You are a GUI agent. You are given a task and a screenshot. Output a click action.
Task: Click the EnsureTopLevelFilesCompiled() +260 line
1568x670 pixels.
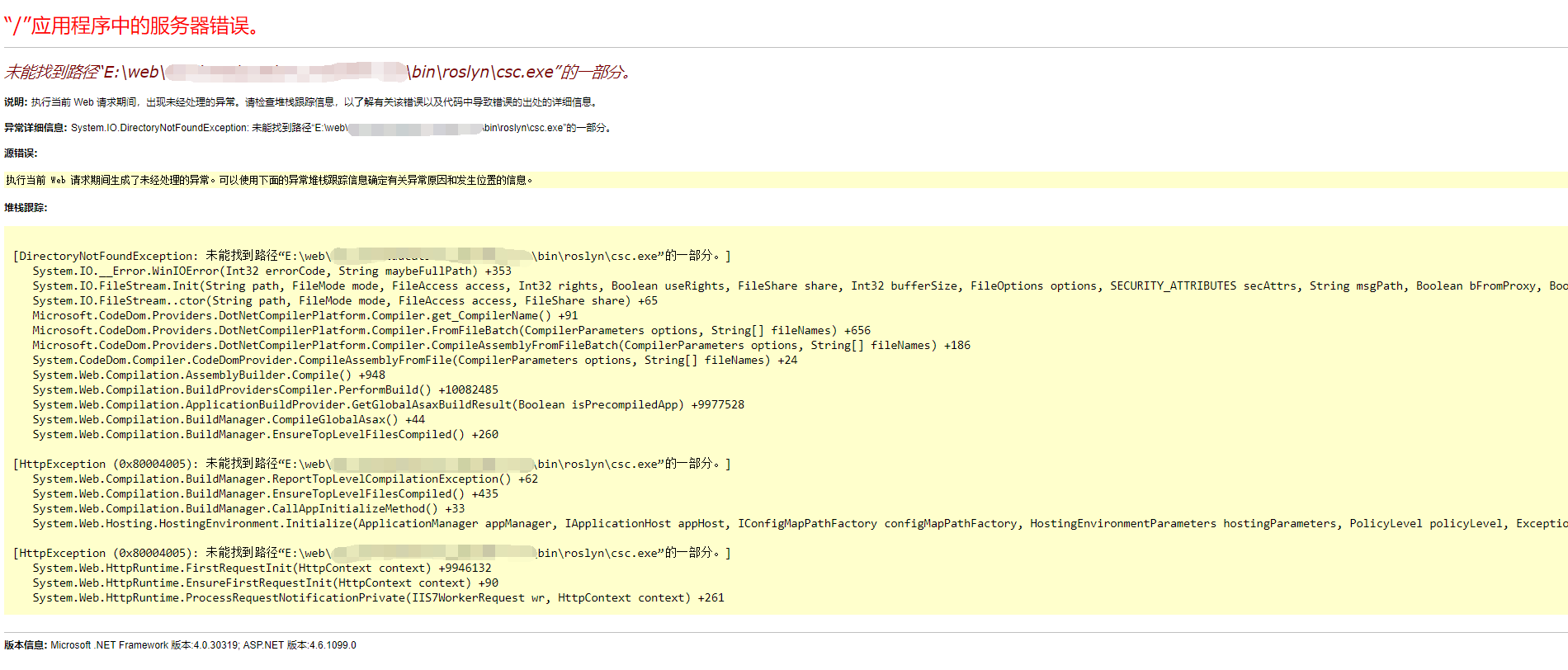266,434
